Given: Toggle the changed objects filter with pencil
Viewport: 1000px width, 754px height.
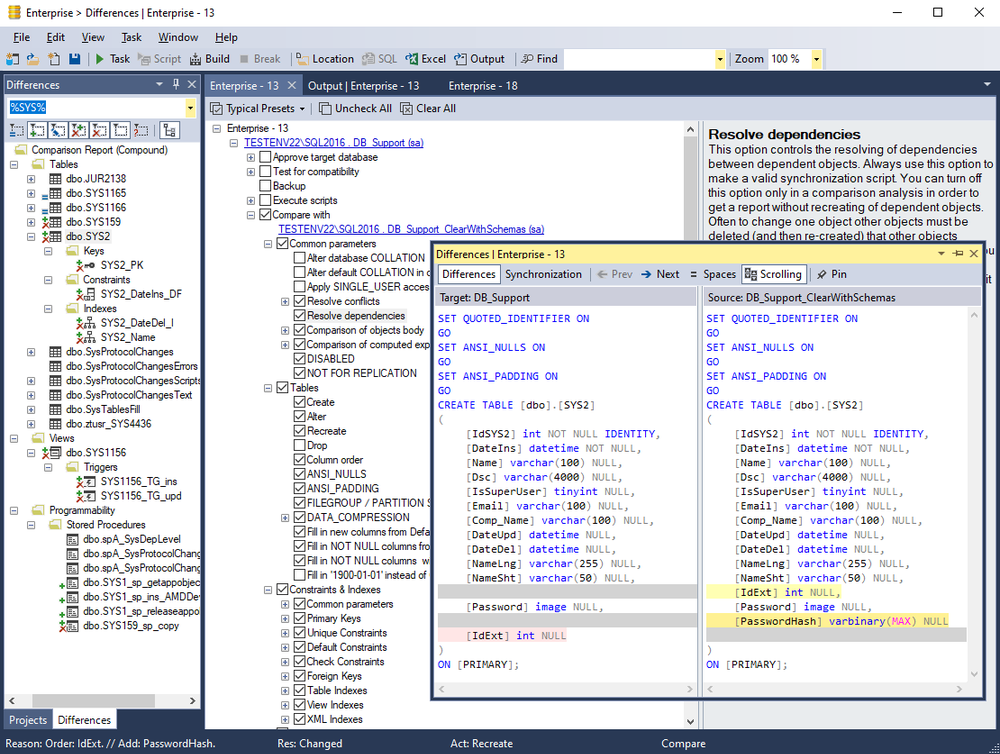Looking at the screenshot, I should [x=58, y=131].
